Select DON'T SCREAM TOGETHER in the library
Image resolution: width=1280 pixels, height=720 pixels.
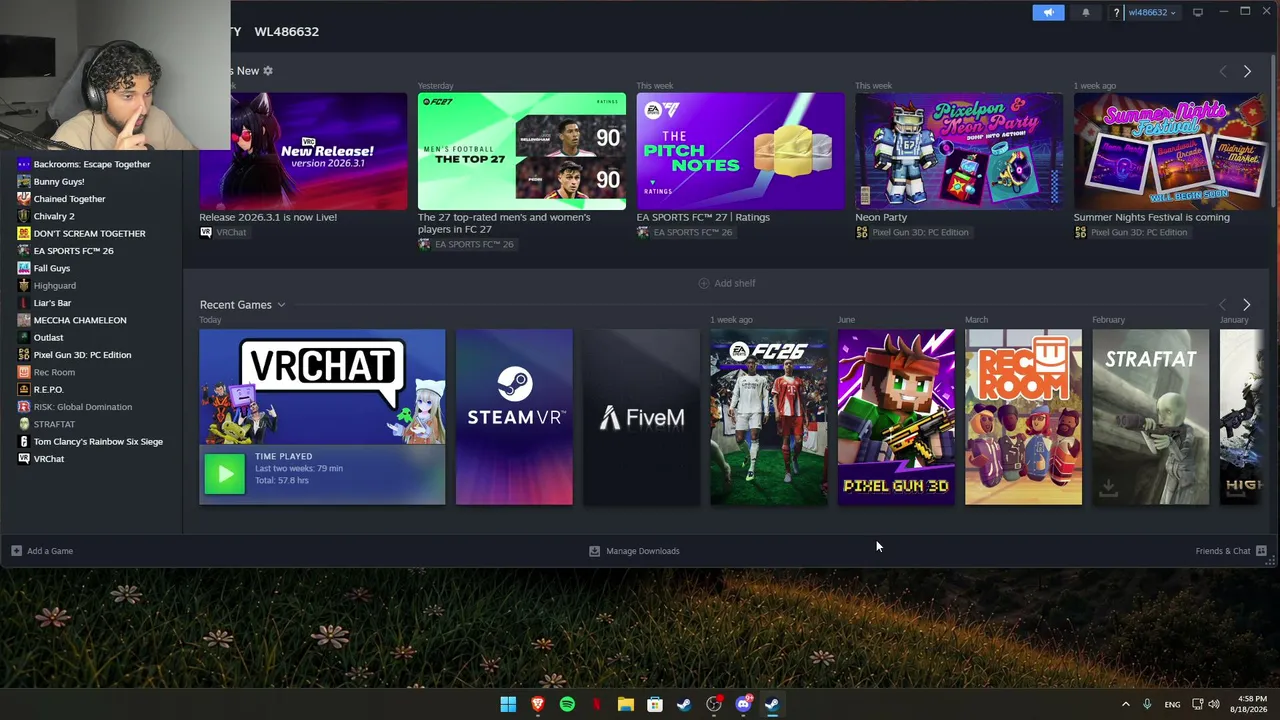(89, 233)
